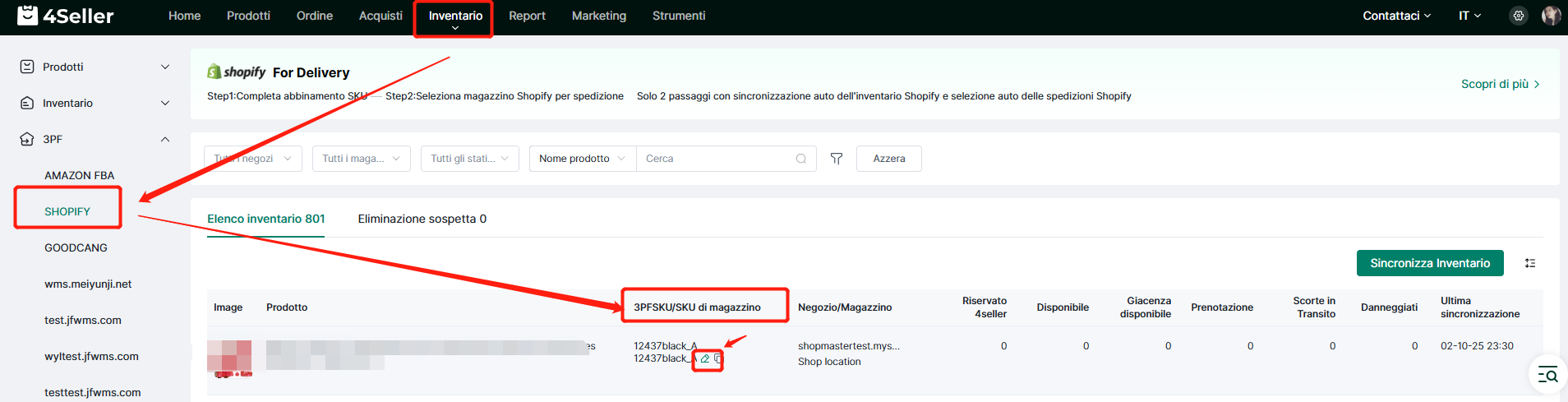Viewport: 1568px width, 402px height.
Task: Click the Negozio/Magazzino column header
Action: (x=845, y=307)
